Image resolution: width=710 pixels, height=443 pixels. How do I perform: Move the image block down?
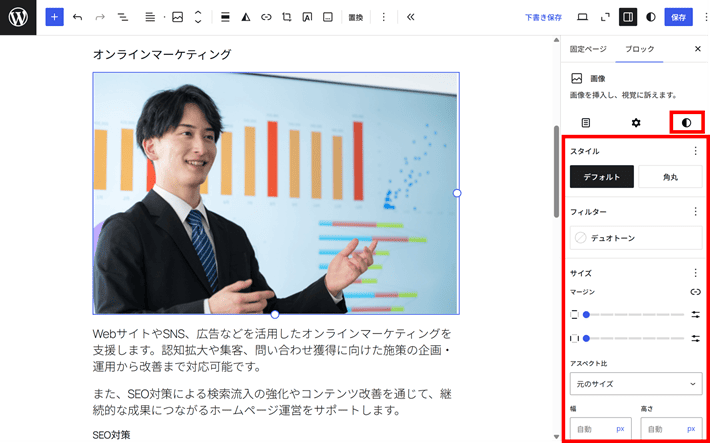[x=198, y=22]
